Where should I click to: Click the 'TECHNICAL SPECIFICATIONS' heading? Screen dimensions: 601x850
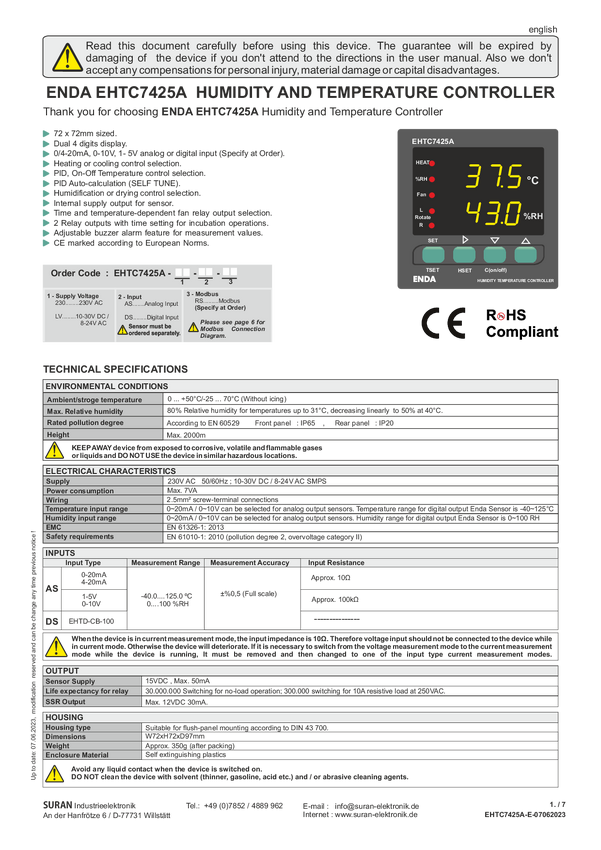tap(115, 369)
